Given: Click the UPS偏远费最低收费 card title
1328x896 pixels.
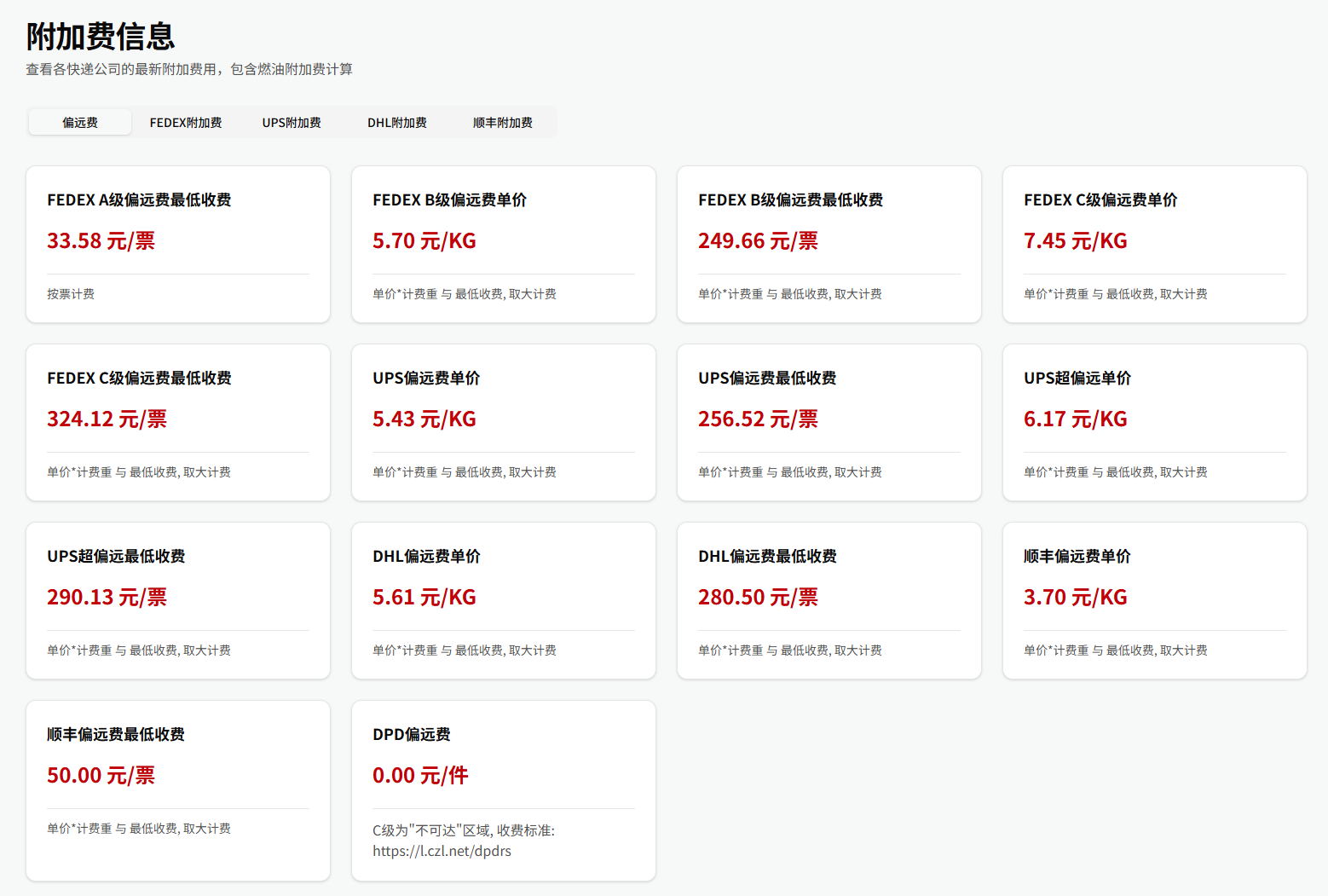Looking at the screenshot, I should (767, 378).
